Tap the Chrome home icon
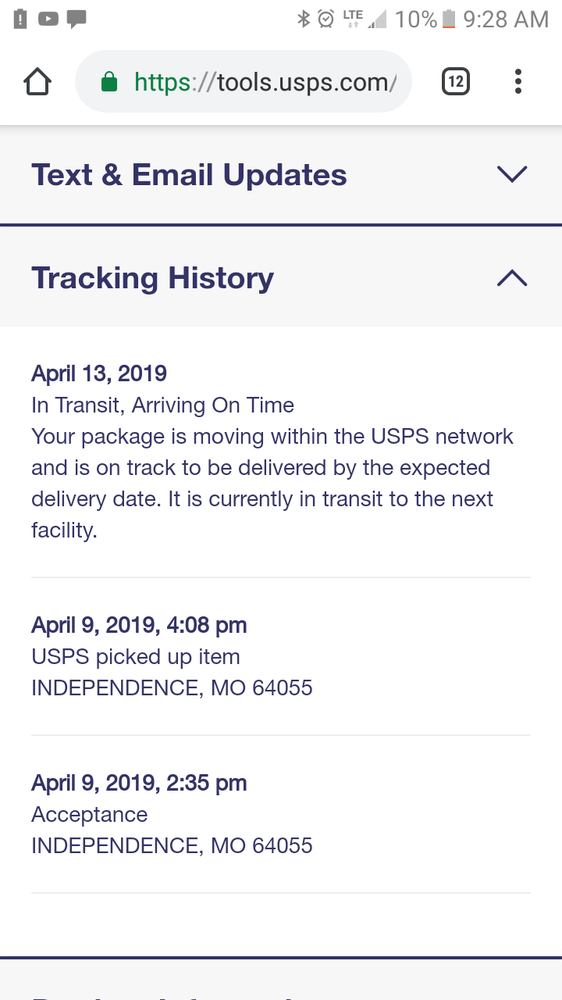The image size is (562, 1000). point(37,82)
